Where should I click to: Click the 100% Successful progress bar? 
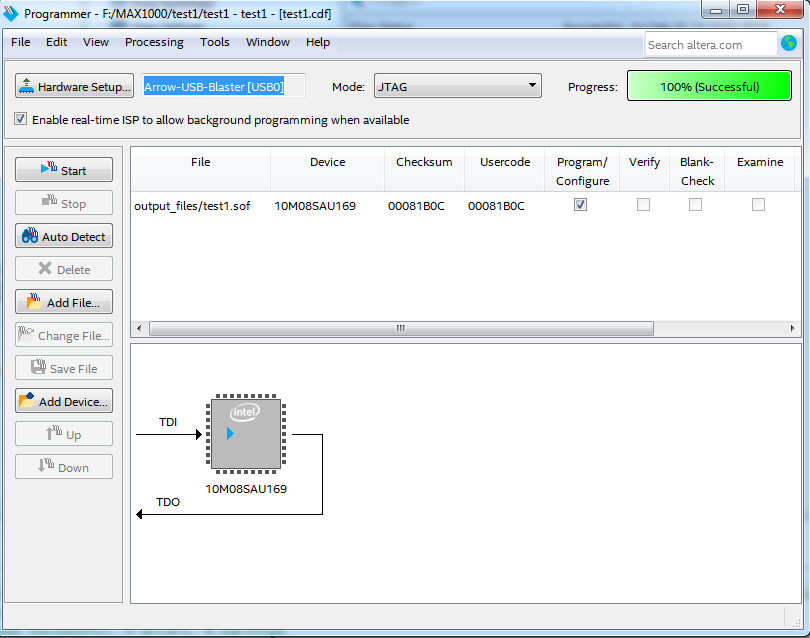click(x=709, y=86)
